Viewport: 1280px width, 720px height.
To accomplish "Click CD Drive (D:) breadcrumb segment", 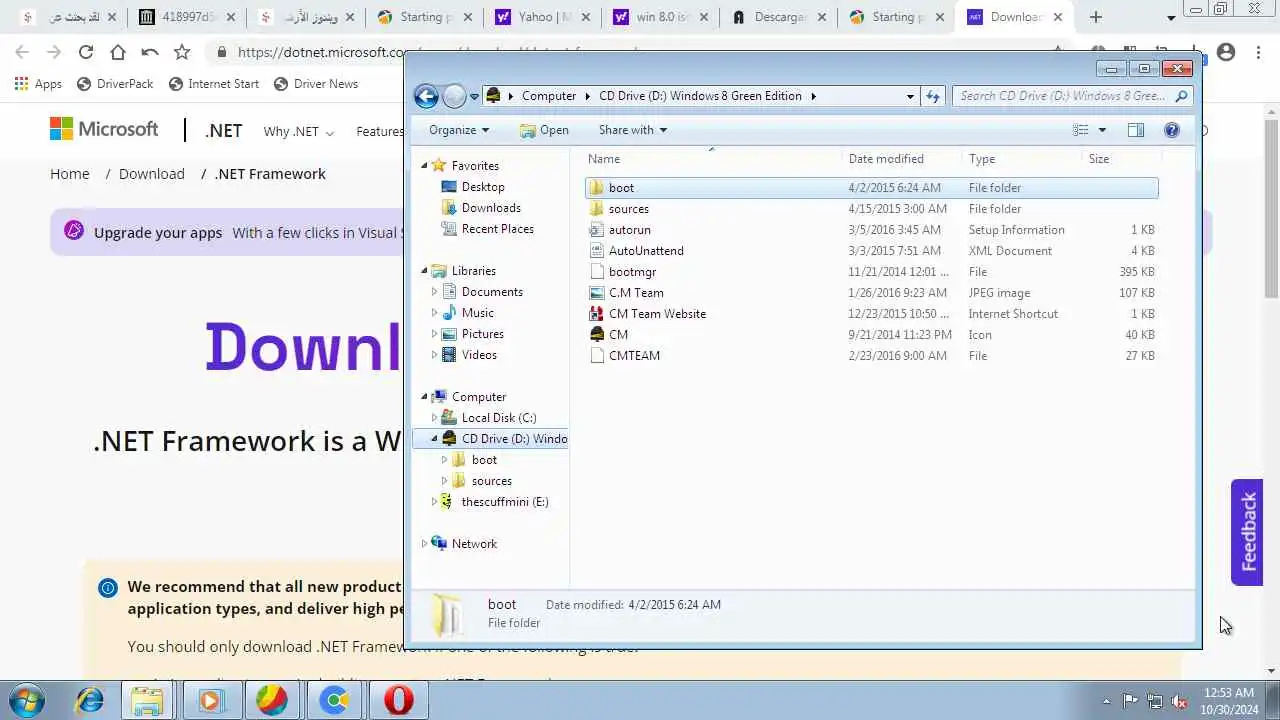I will point(700,96).
